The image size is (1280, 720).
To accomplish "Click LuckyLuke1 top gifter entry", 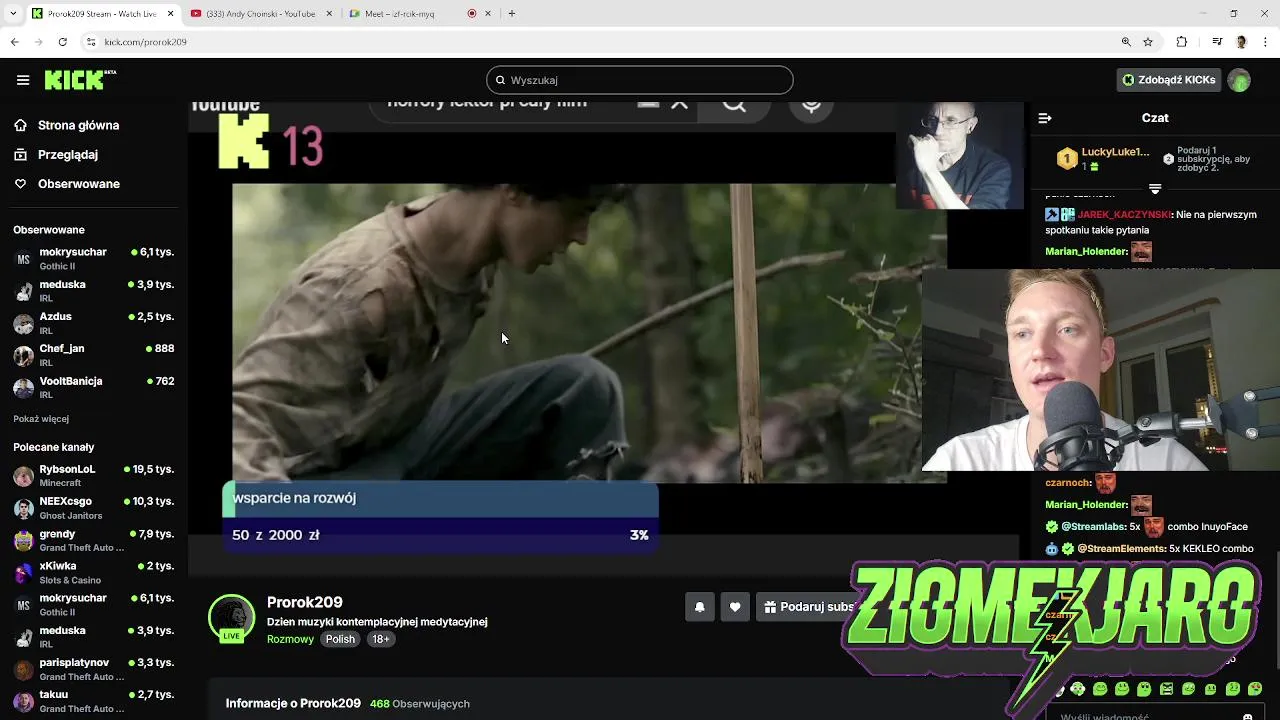I will pos(1103,159).
